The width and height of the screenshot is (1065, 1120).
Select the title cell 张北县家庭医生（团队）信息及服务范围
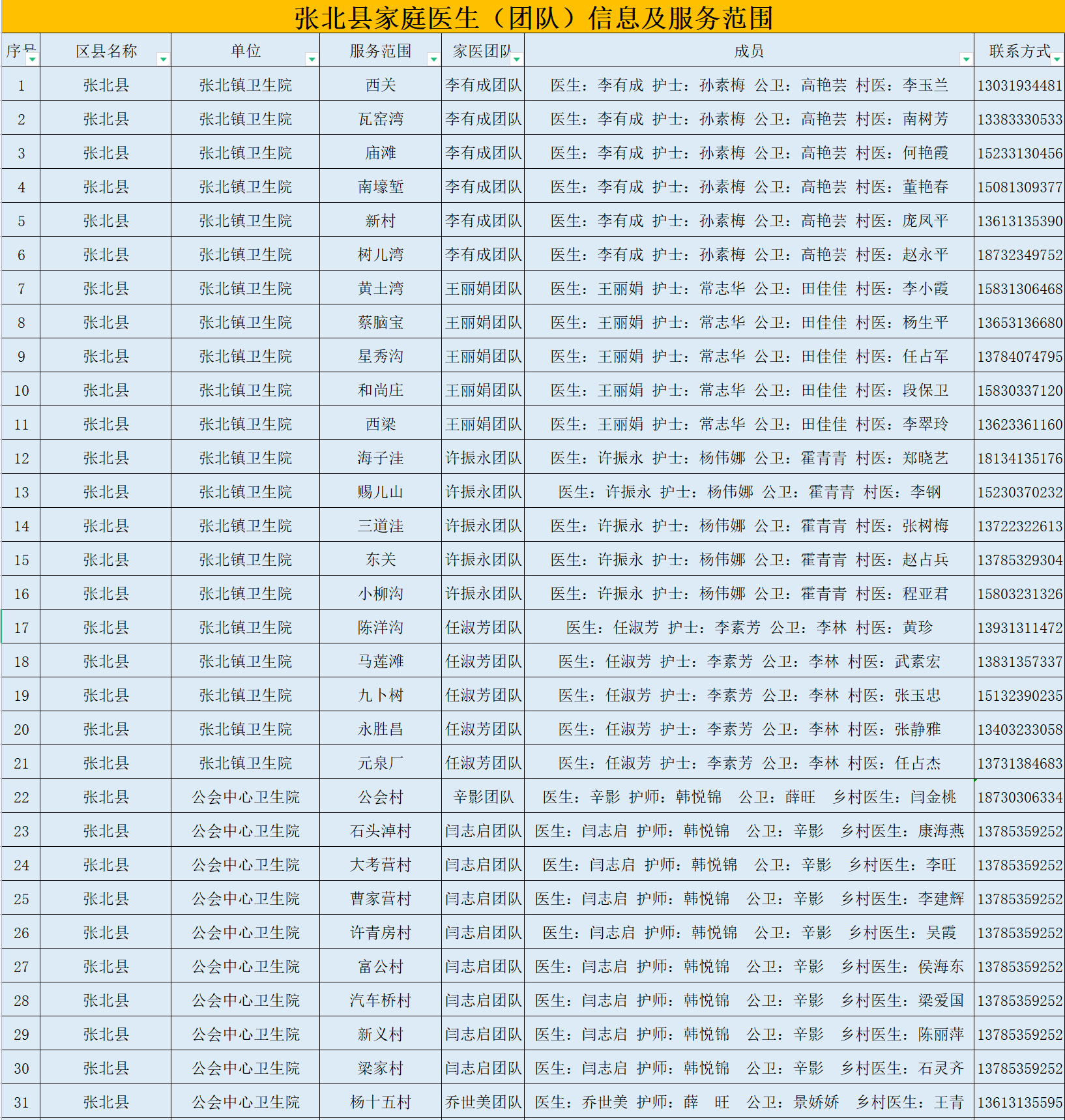click(x=532, y=18)
